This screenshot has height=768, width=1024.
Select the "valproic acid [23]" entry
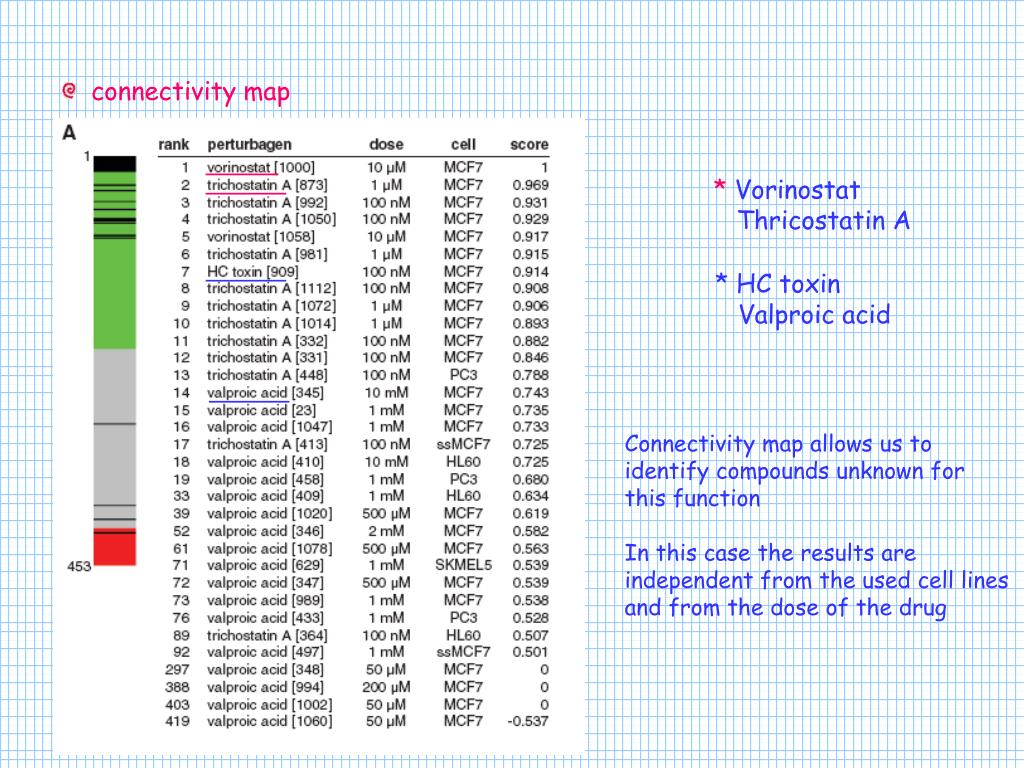[x=261, y=410]
